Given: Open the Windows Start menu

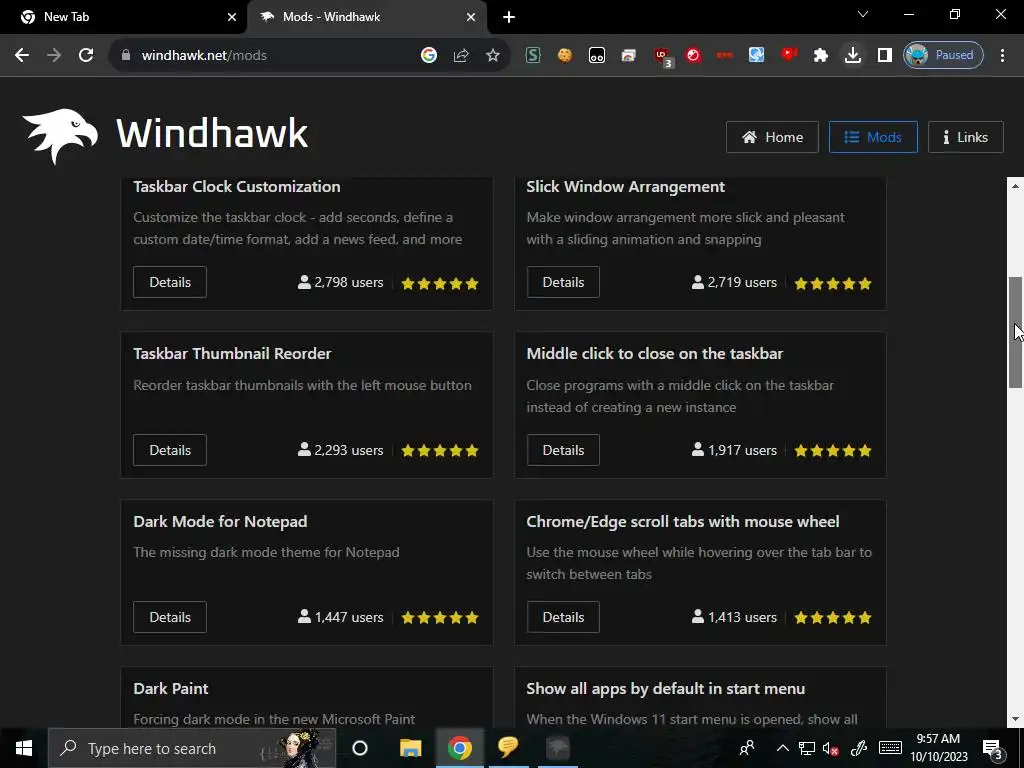Looking at the screenshot, I should 24,748.
